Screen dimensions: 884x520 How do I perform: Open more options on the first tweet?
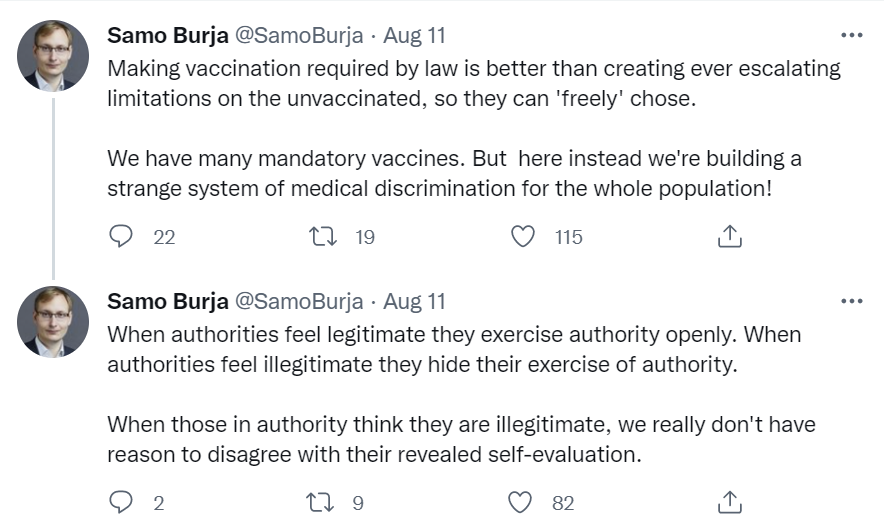(x=851, y=35)
